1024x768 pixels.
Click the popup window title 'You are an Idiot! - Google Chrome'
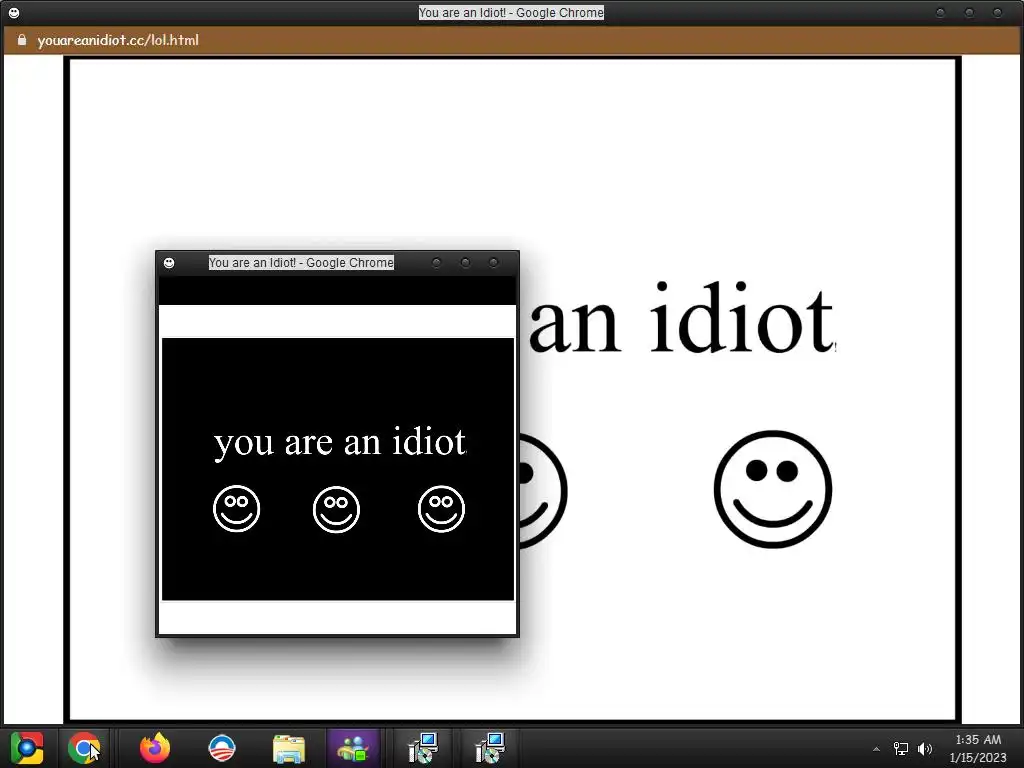point(301,263)
